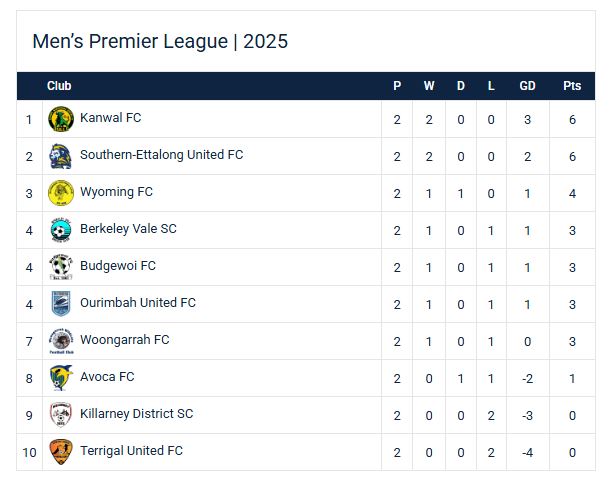The image size is (610, 486).
Task: Click the Budgewoi FC soccer ball logo
Action: point(61,267)
